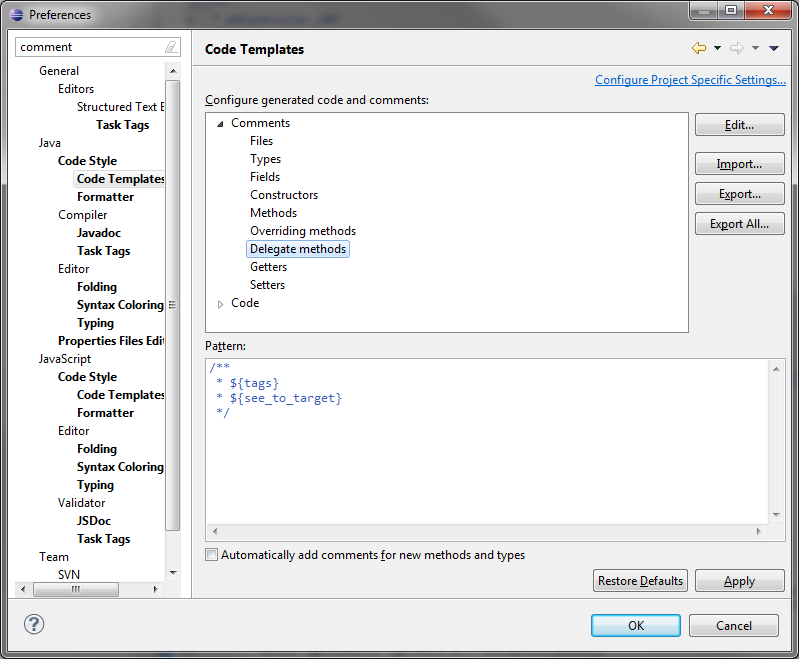Click sidebar horizontal scroll right arrow
The height and width of the screenshot is (659, 799).
[x=155, y=589]
